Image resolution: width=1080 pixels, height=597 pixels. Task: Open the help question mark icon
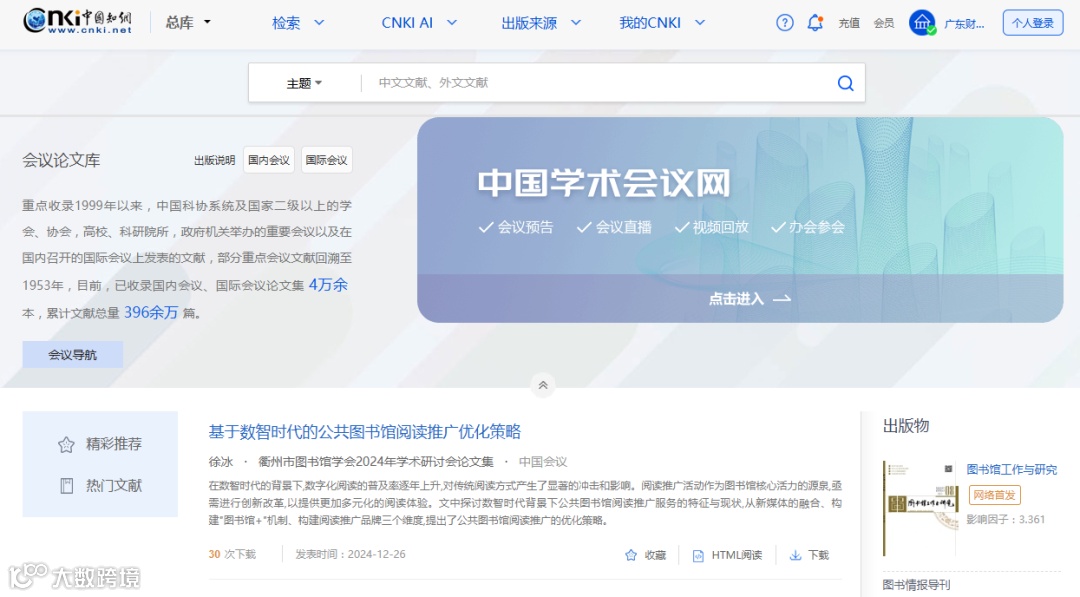click(785, 23)
